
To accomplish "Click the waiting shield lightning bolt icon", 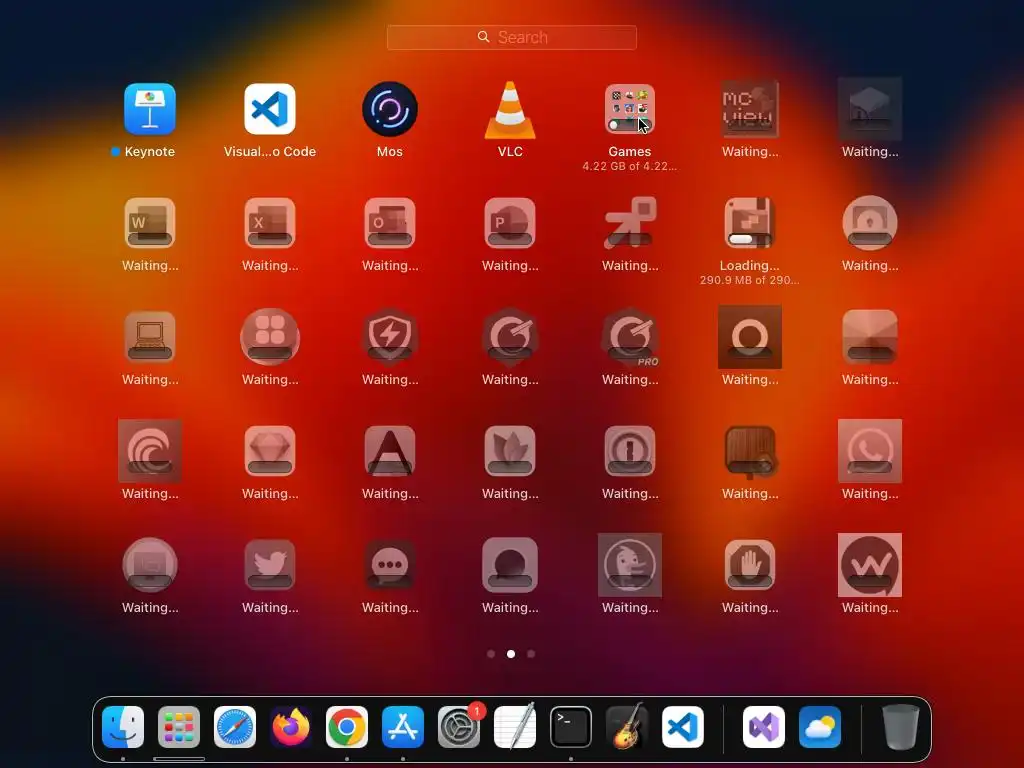I will pyautogui.click(x=390, y=337).
